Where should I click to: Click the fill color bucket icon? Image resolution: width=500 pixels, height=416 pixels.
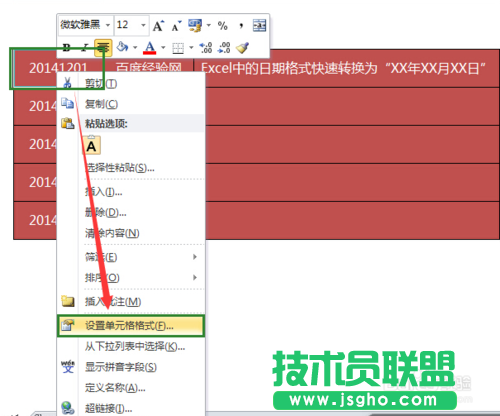[x=122, y=47]
